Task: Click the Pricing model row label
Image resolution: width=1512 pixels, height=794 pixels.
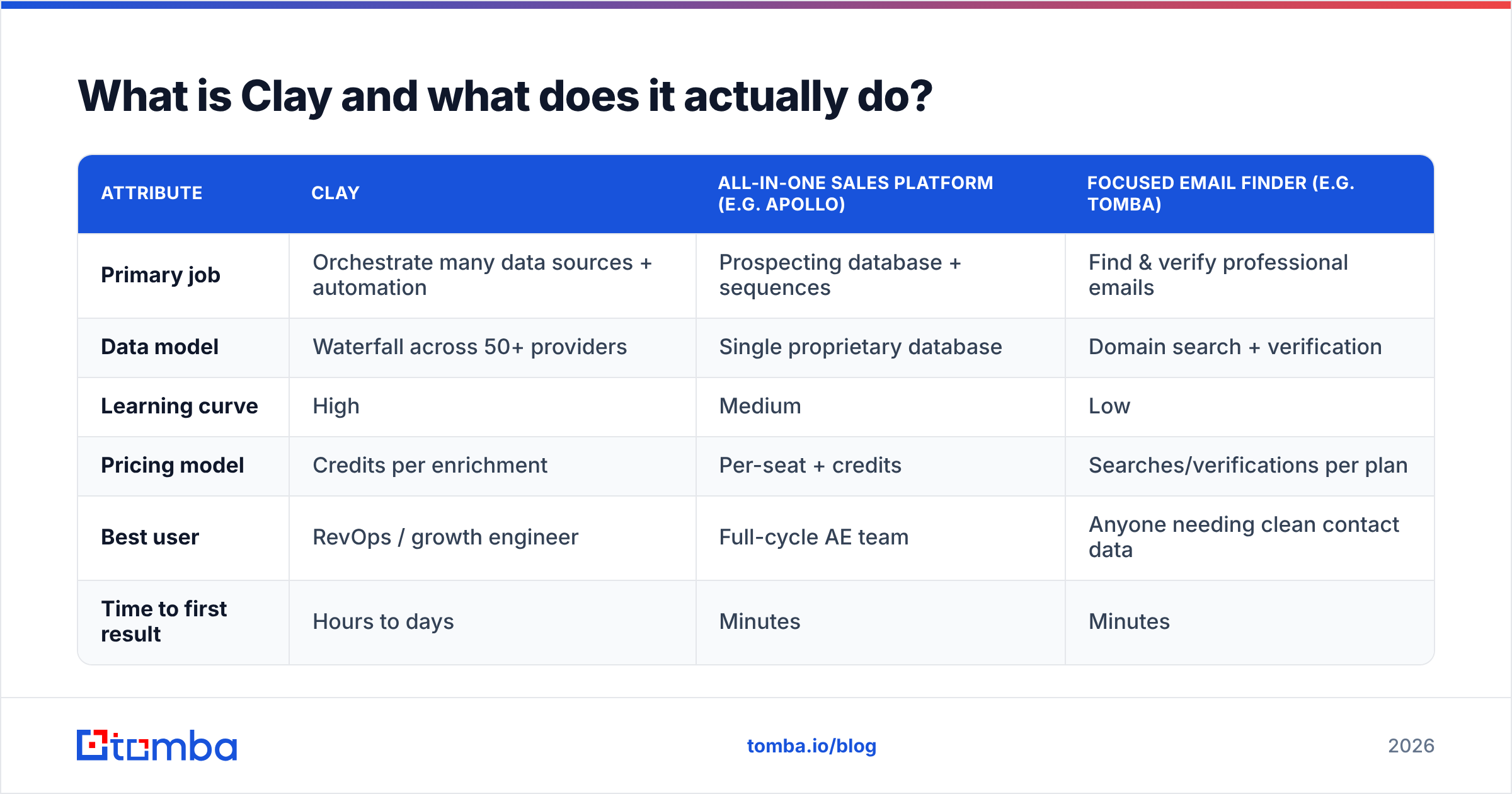Action: [173, 466]
